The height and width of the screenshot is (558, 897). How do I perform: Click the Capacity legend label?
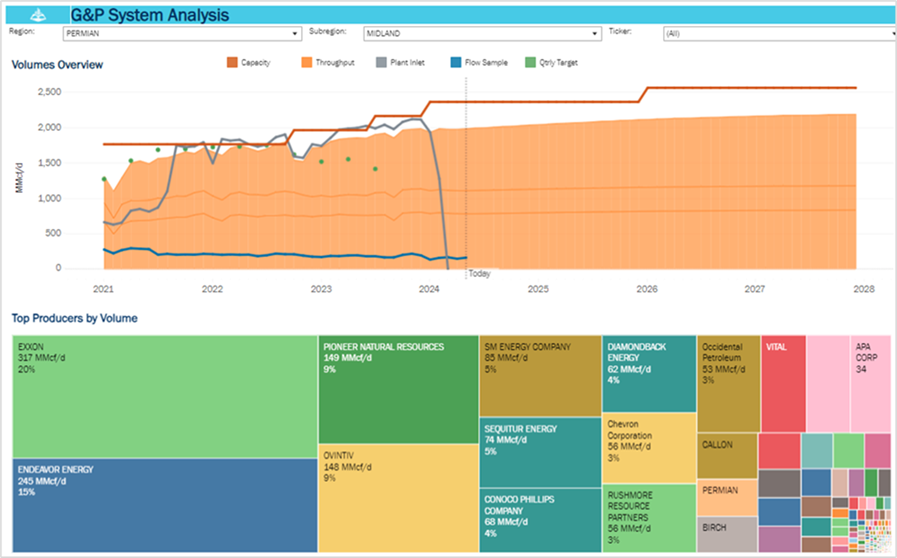coord(255,62)
